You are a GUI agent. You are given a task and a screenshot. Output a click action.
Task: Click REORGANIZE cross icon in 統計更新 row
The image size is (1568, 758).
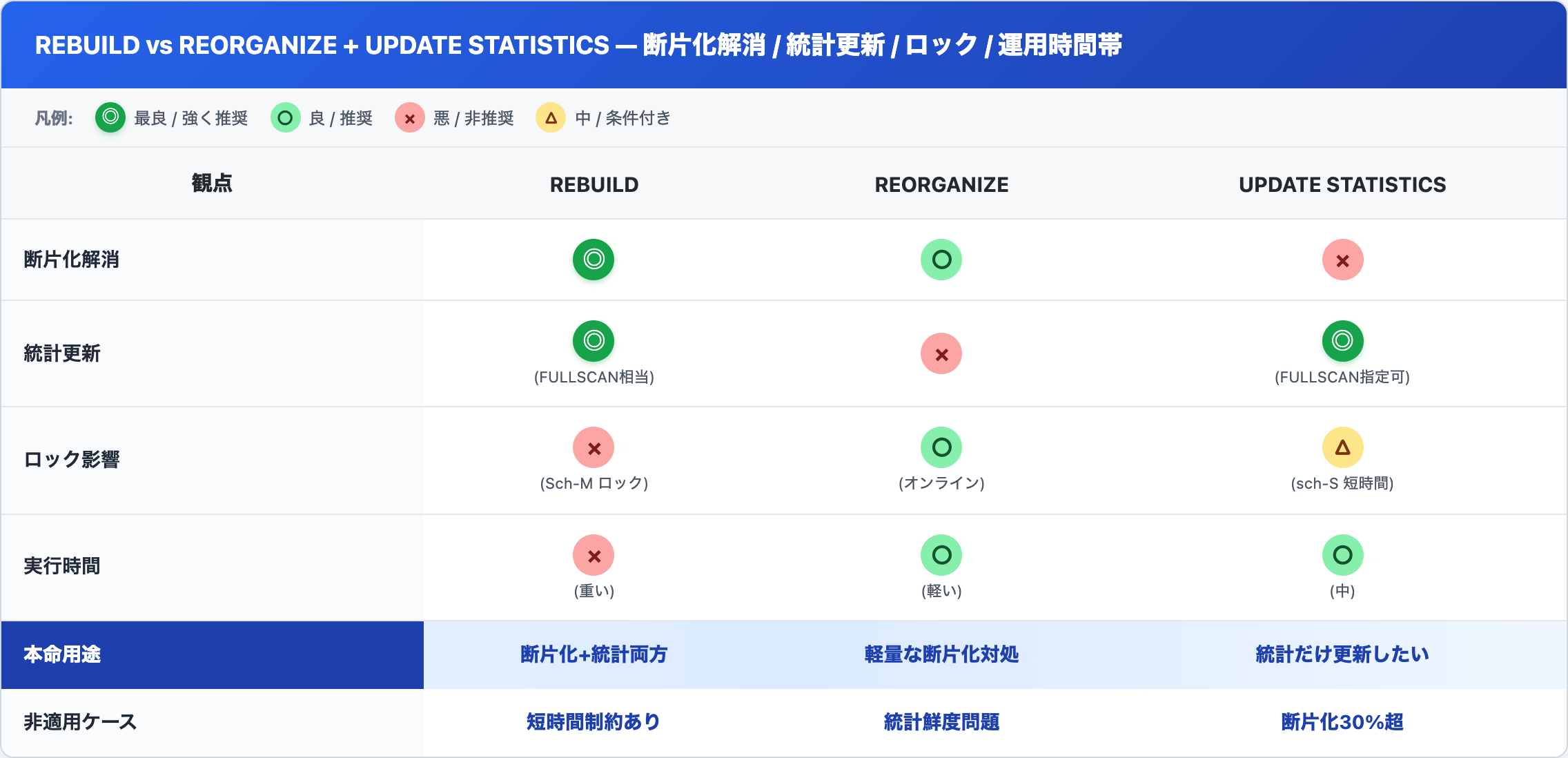[x=941, y=353]
